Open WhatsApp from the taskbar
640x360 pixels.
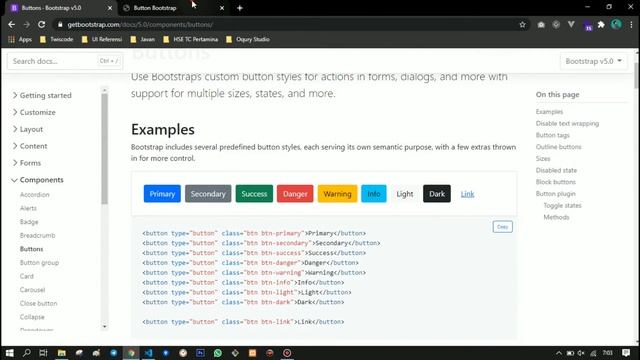218,353
